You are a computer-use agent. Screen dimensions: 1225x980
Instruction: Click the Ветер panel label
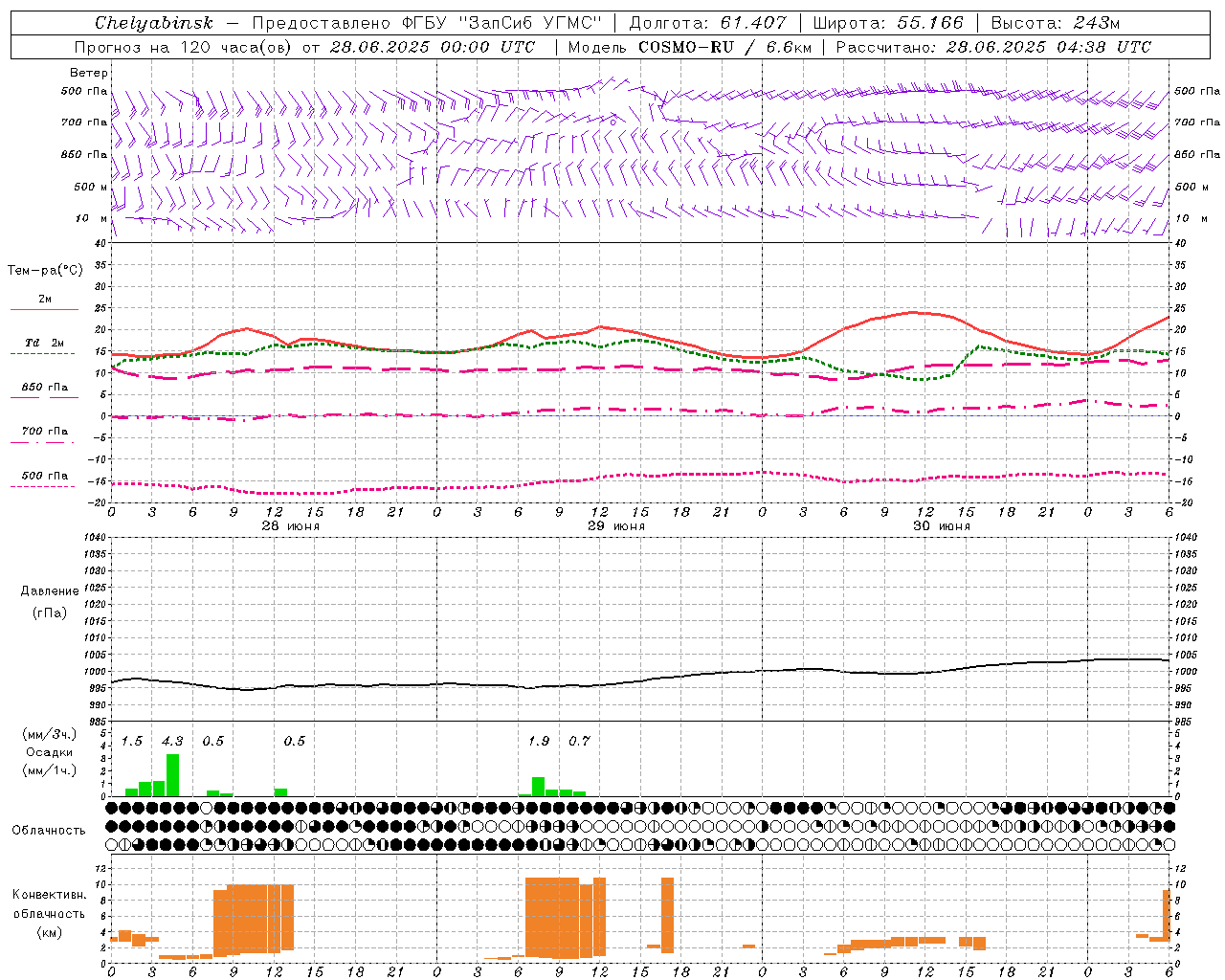(89, 73)
